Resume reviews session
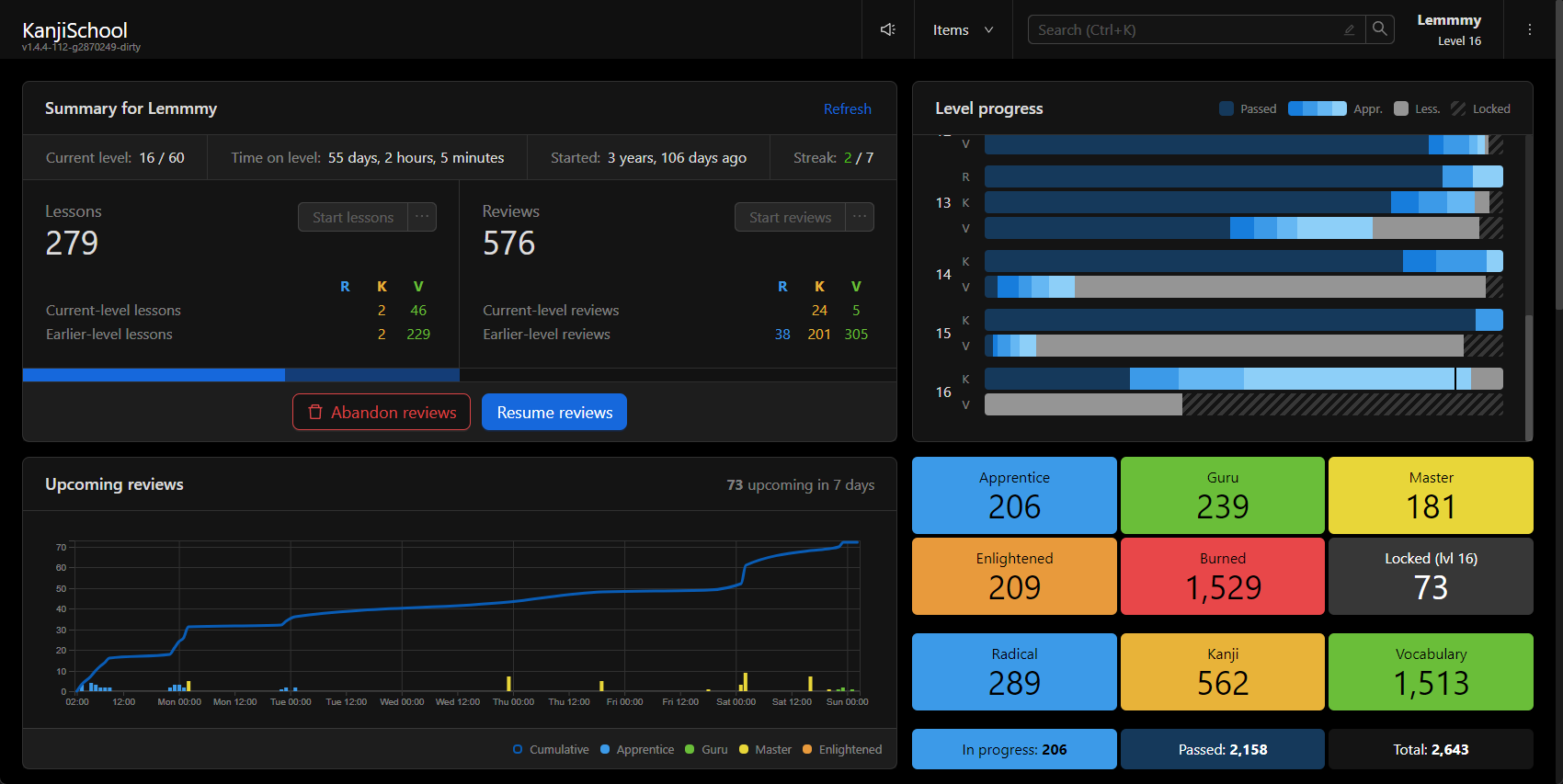The width and height of the screenshot is (1563, 784). tap(554, 412)
